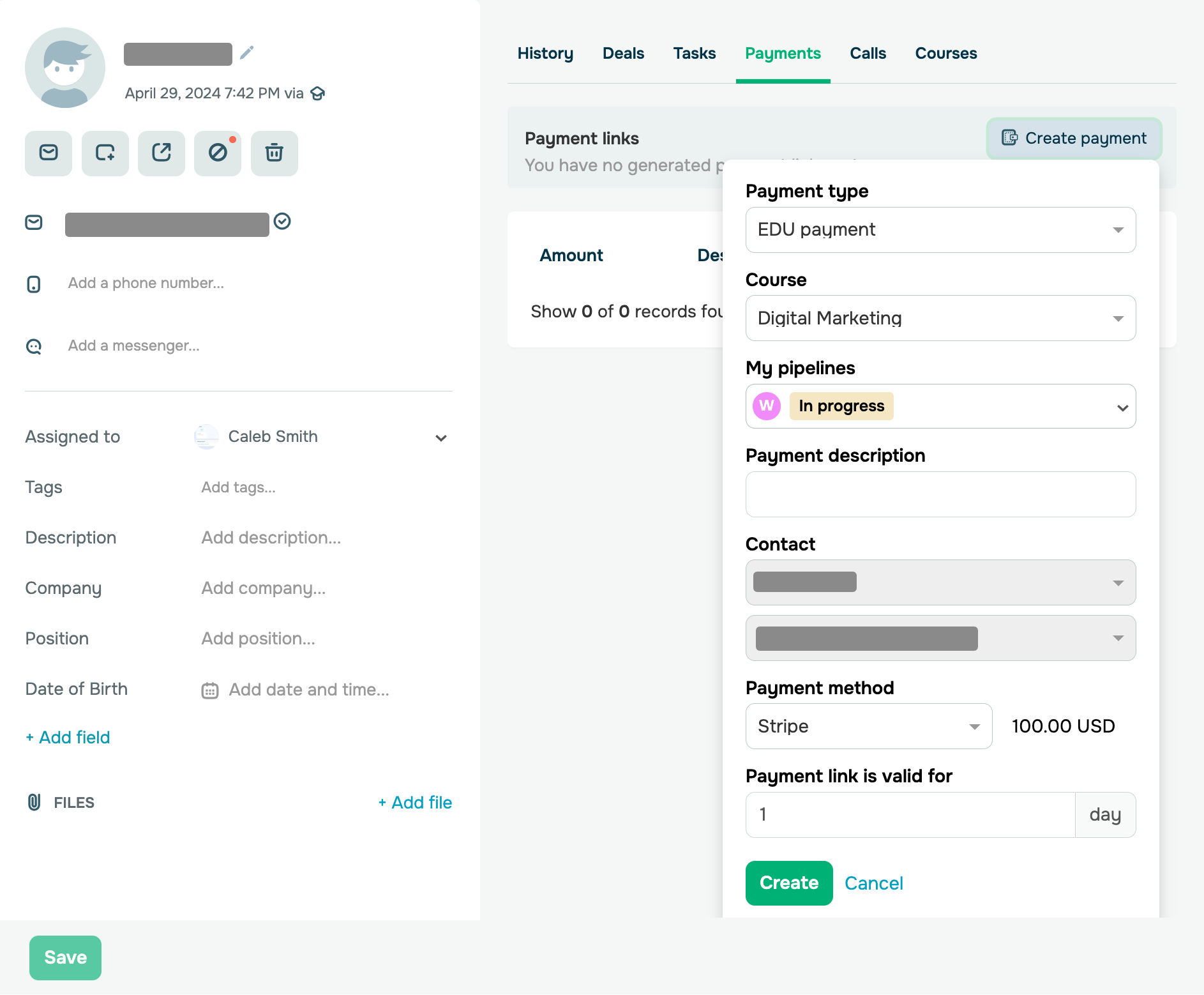Click the Payment description input field
1204x995 pixels.
(940, 494)
